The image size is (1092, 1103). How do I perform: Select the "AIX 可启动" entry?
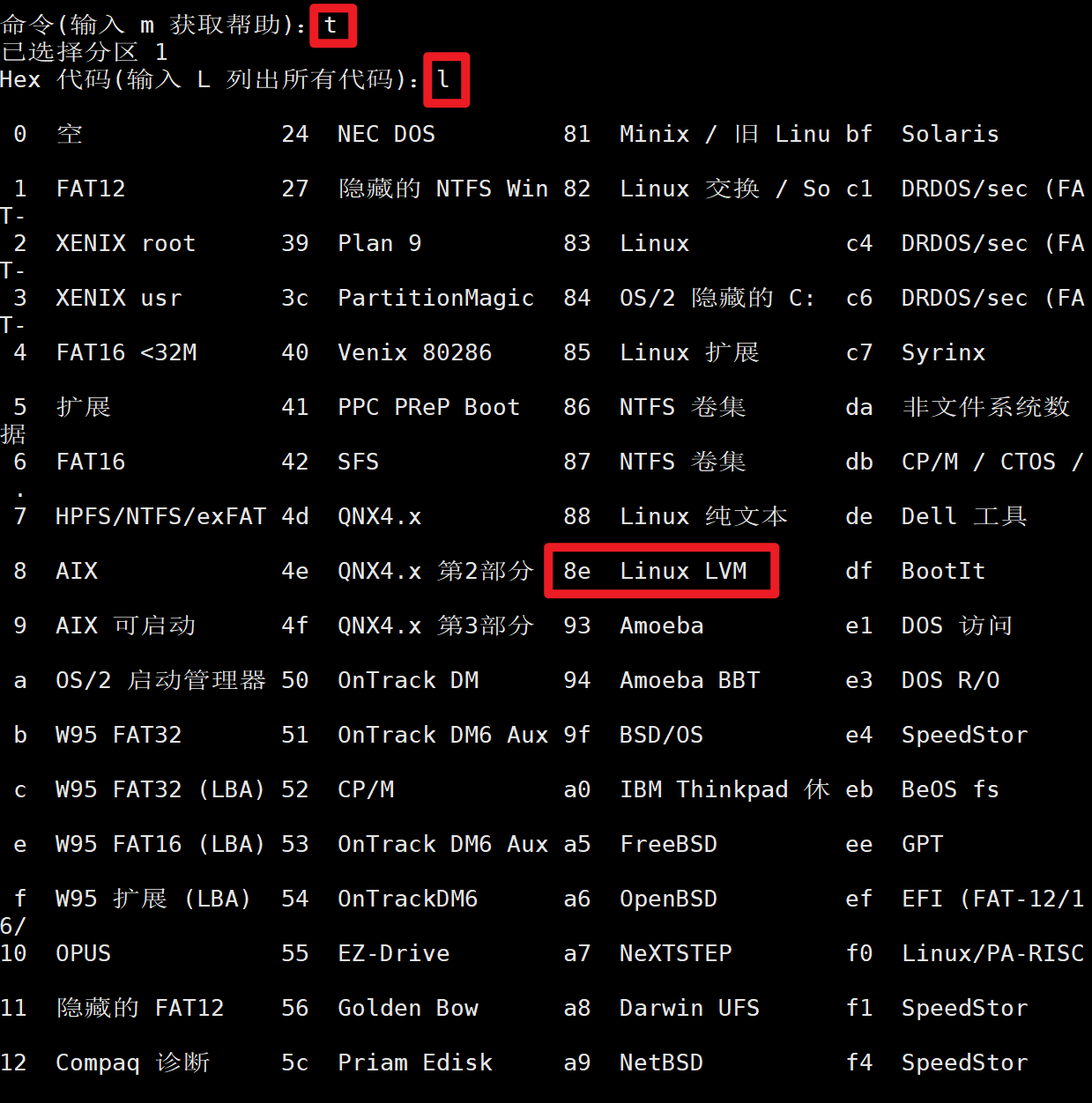point(126,626)
